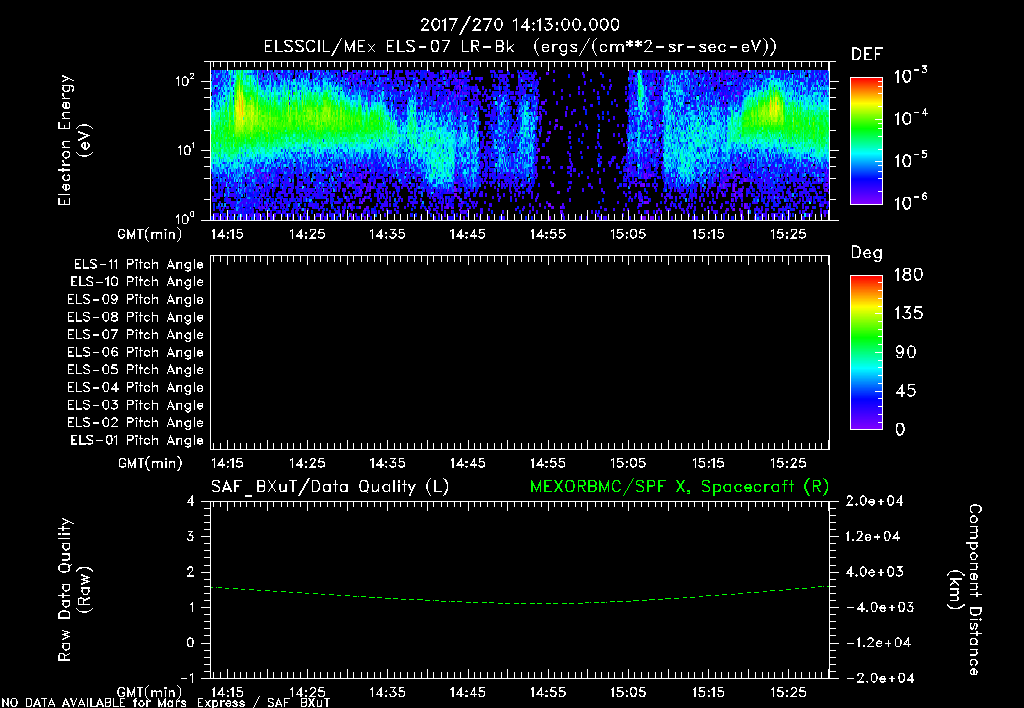The width and height of the screenshot is (1024, 708).
Task: Click the DEF colorbar in the top panel
Action: click(866, 141)
